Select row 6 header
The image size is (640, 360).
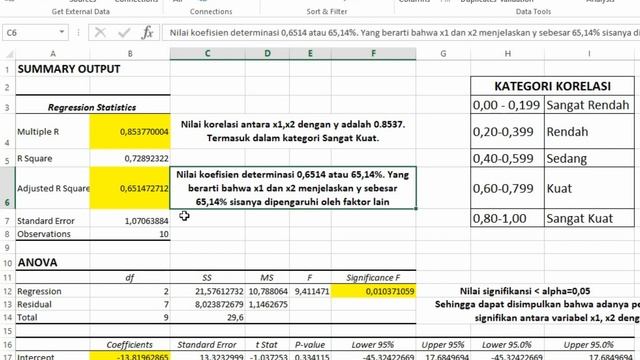click(7, 188)
